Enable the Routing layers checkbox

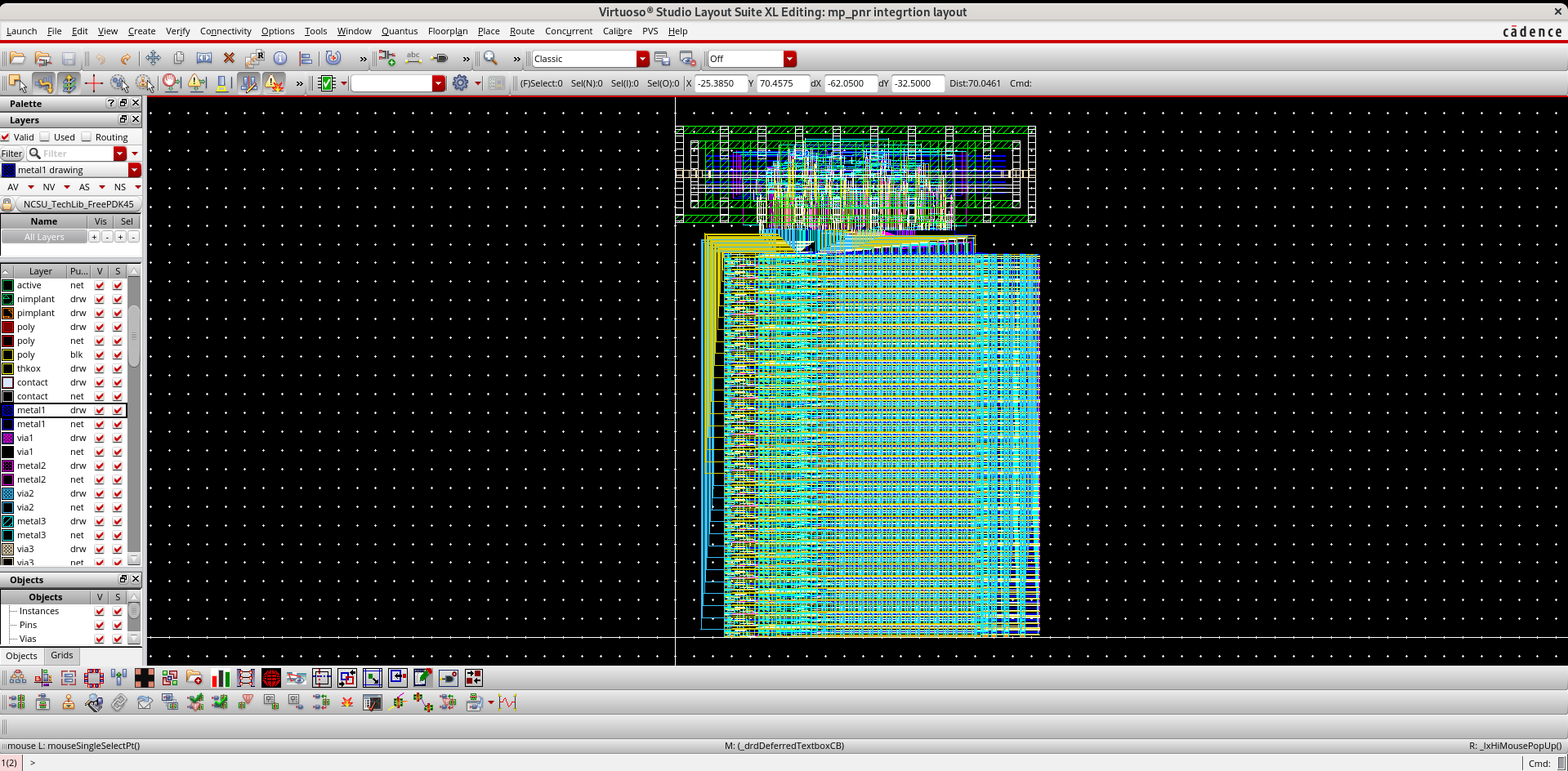(x=86, y=137)
